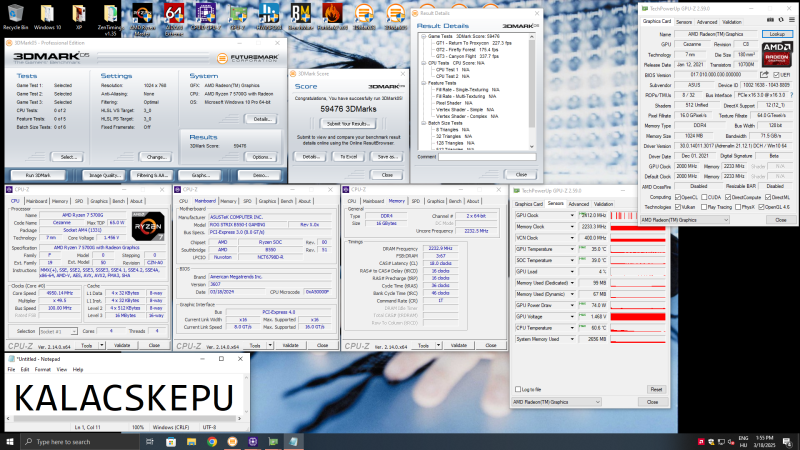The height and width of the screenshot is (450, 800).
Task: Open Google Chrome from the taskbar
Action: (x=212, y=442)
